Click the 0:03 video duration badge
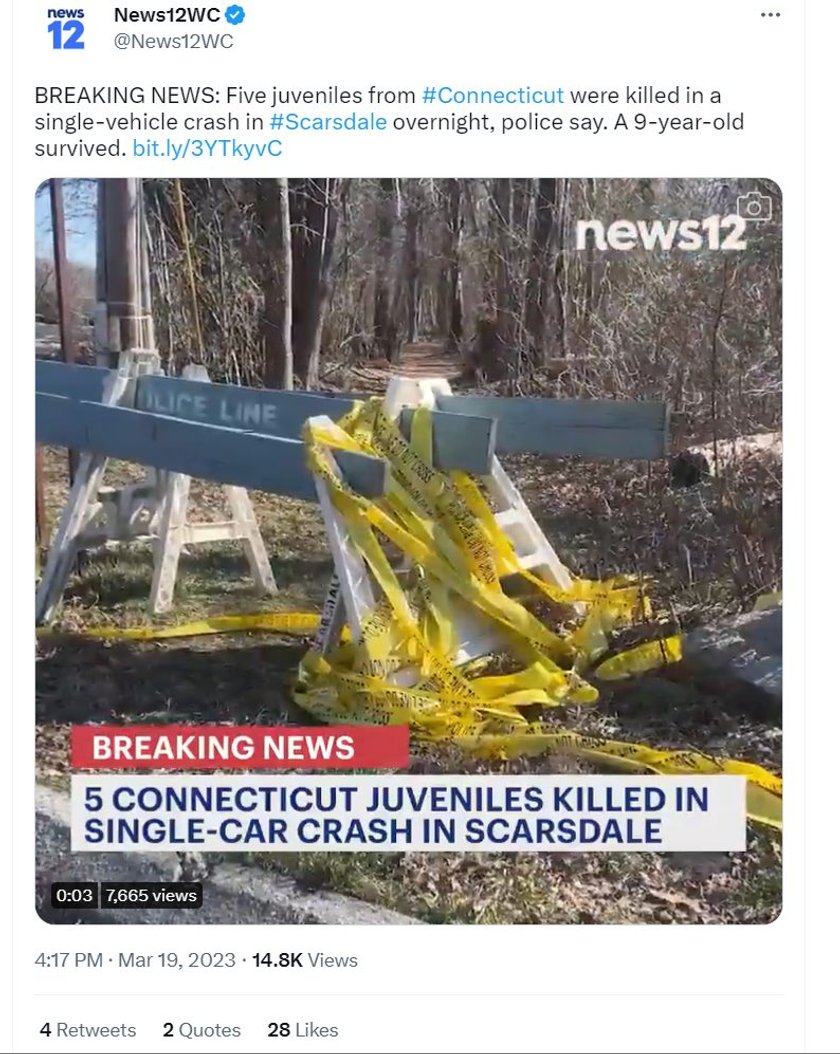This screenshot has height=1054, width=840. [74, 895]
